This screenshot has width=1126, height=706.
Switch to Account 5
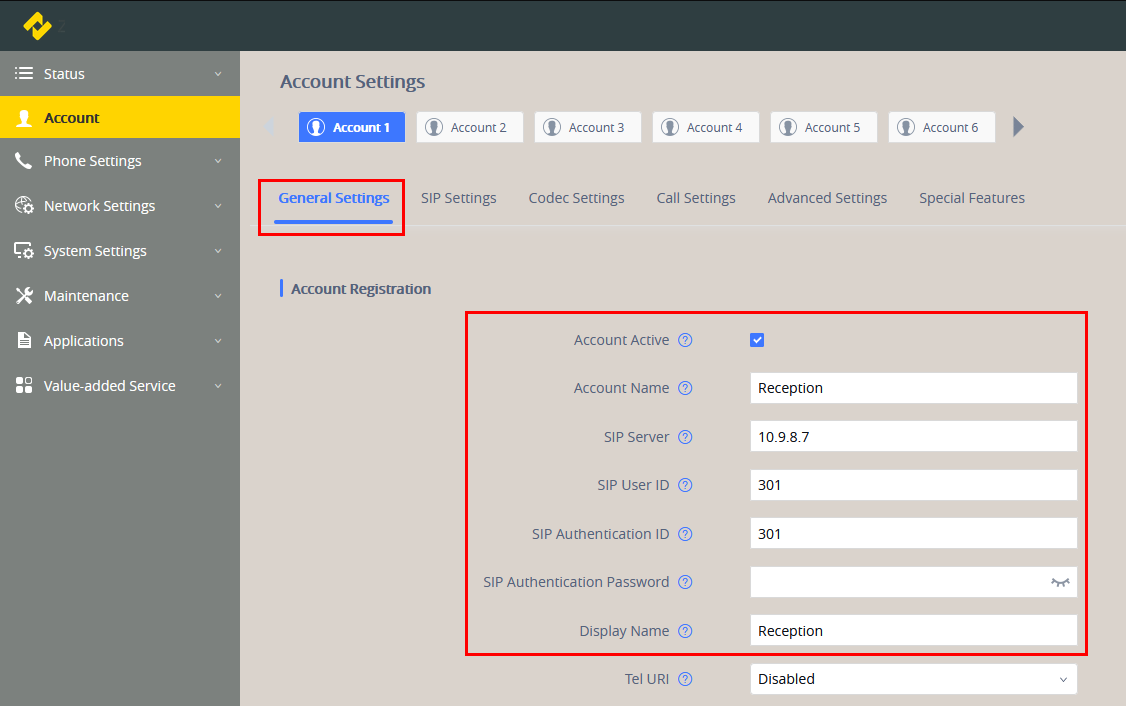click(823, 127)
